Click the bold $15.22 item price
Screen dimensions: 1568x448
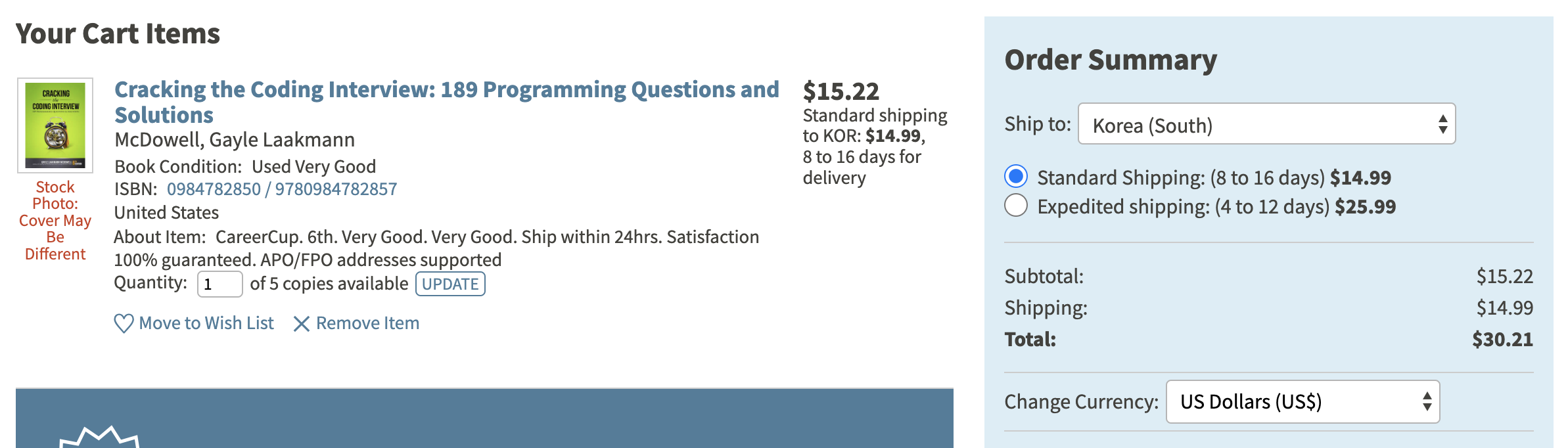[841, 91]
